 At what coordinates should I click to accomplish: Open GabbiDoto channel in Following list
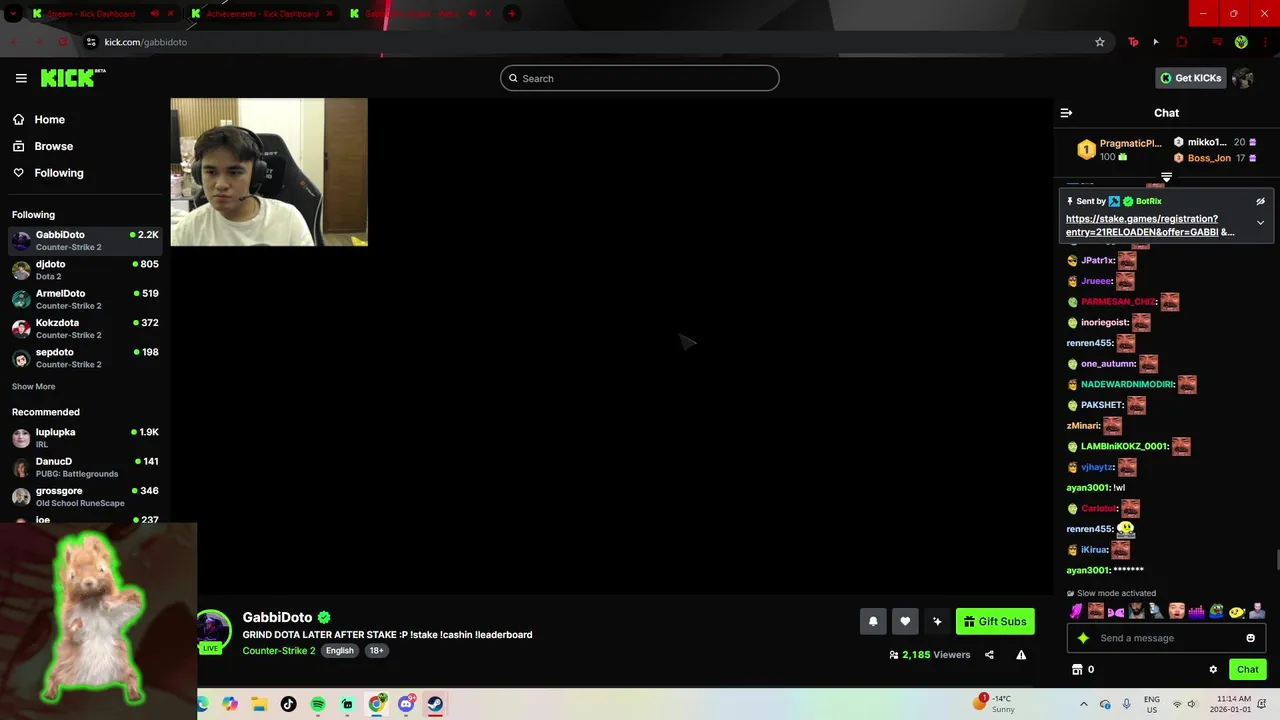click(x=85, y=240)
